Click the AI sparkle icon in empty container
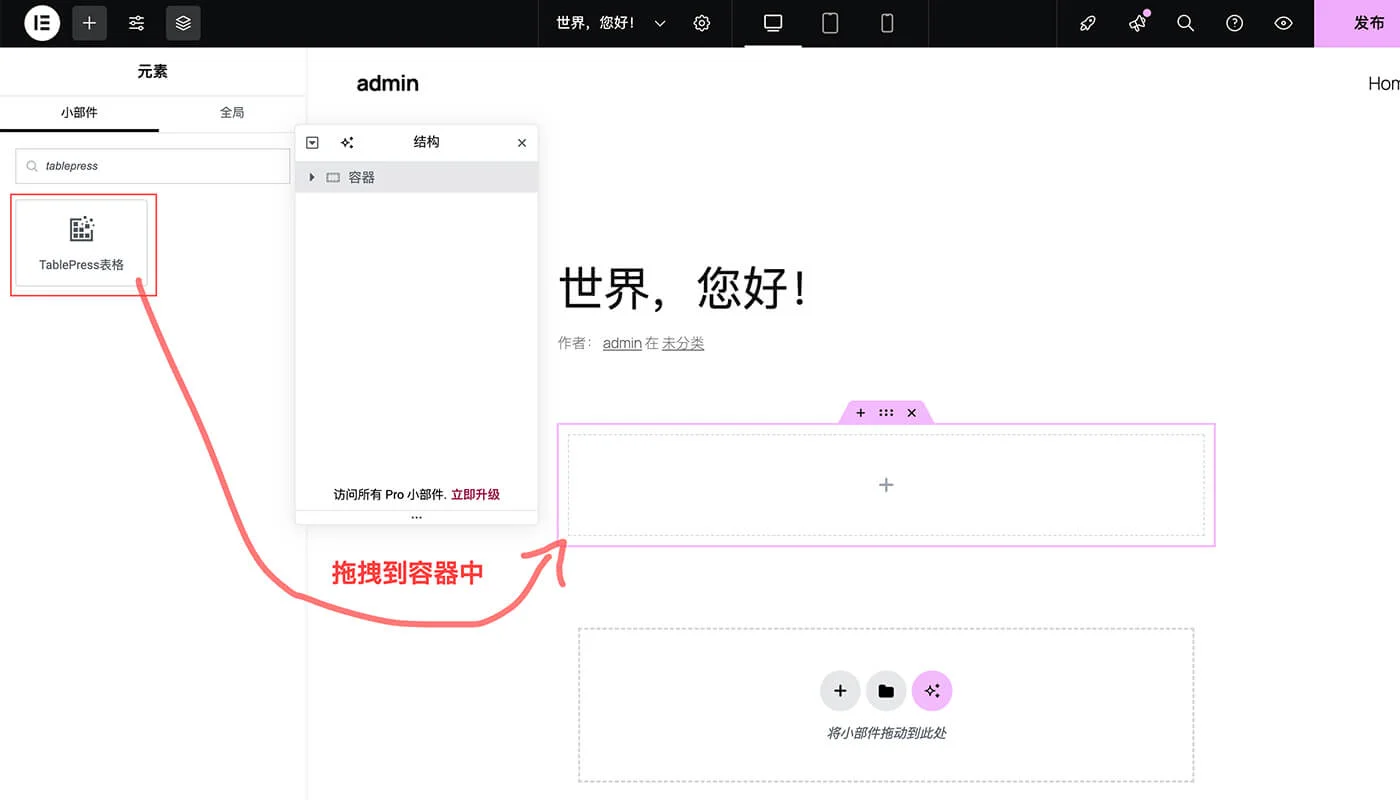 932,690
